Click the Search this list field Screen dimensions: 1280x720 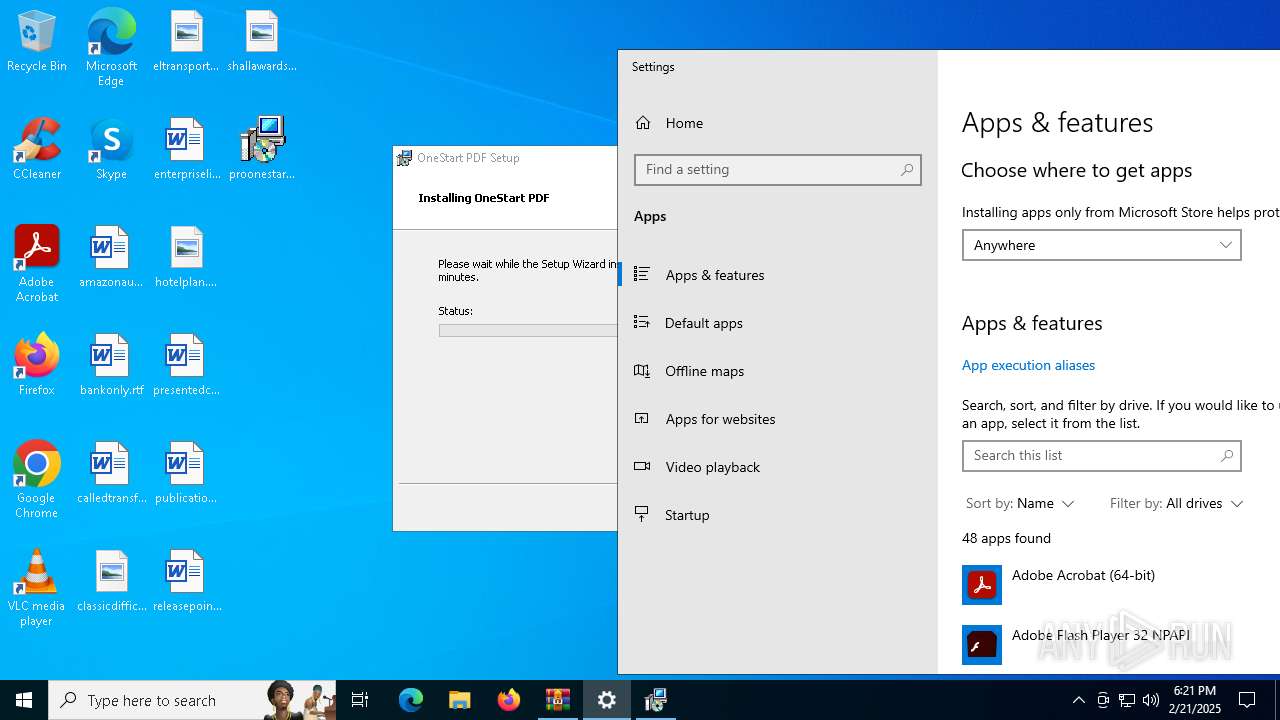click(1102, 455)
